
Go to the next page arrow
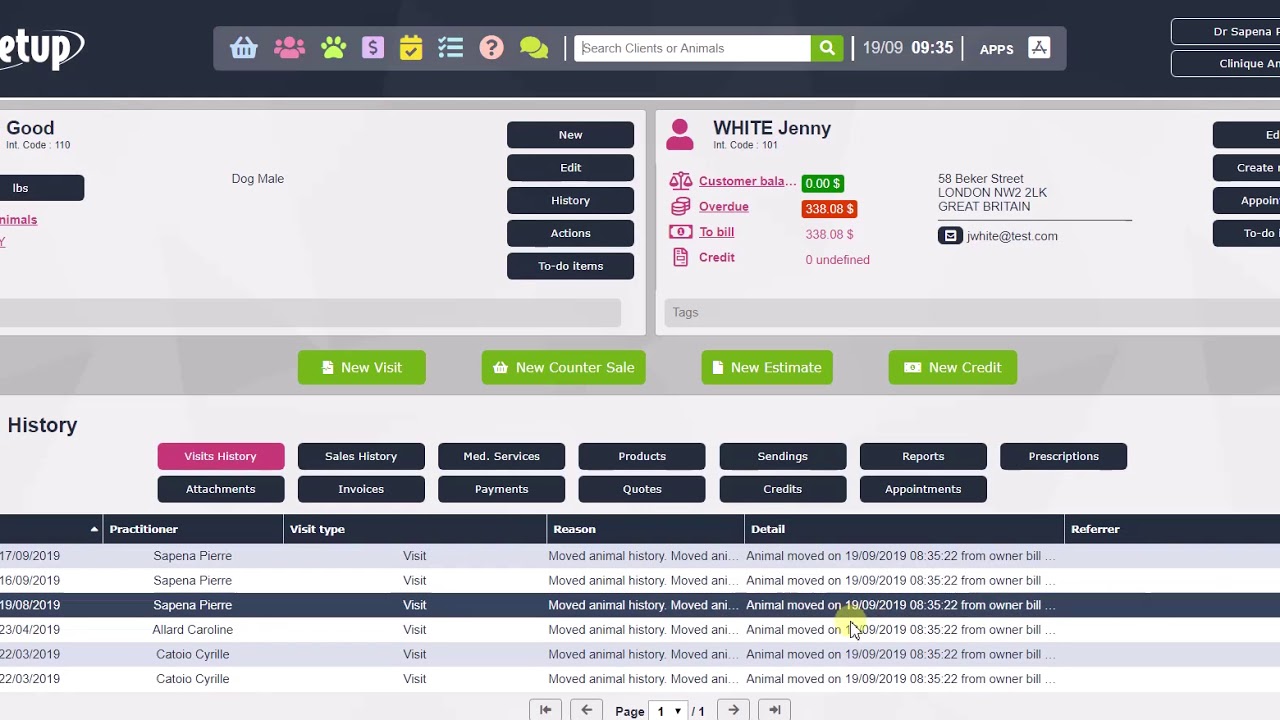click(x=734, y=710)
